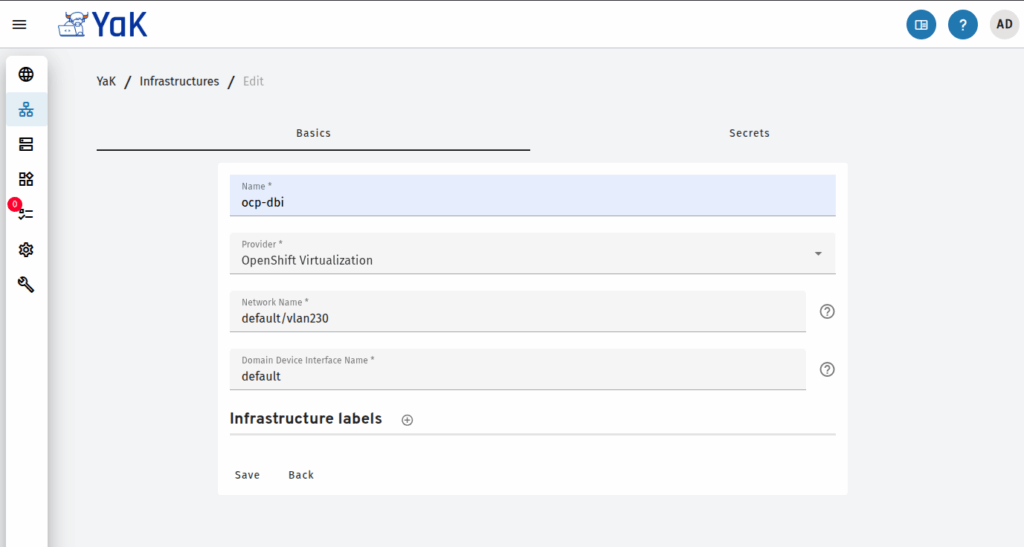Focus the Name input field
The width and height of the screenshot is (1024, 547).
[532, 195]
